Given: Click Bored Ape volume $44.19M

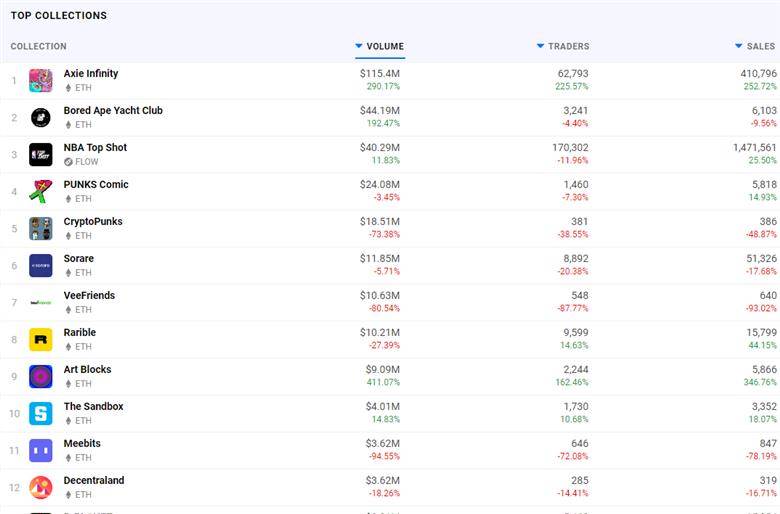Looking at the screenshot, I should tap(380, 110).
